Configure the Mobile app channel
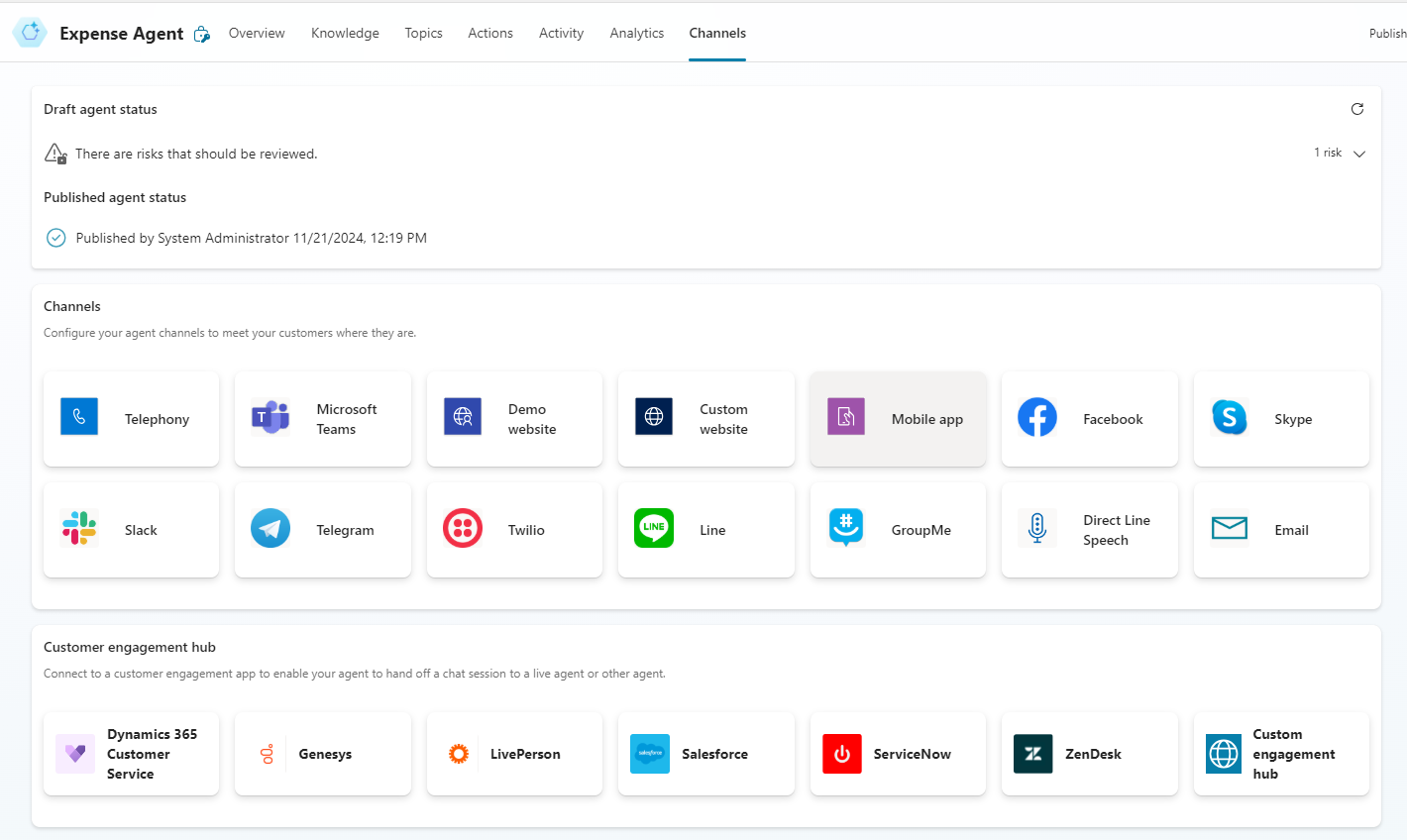Image resolution: width=1407 pixels, height=840 pixels. click(897, 418)
